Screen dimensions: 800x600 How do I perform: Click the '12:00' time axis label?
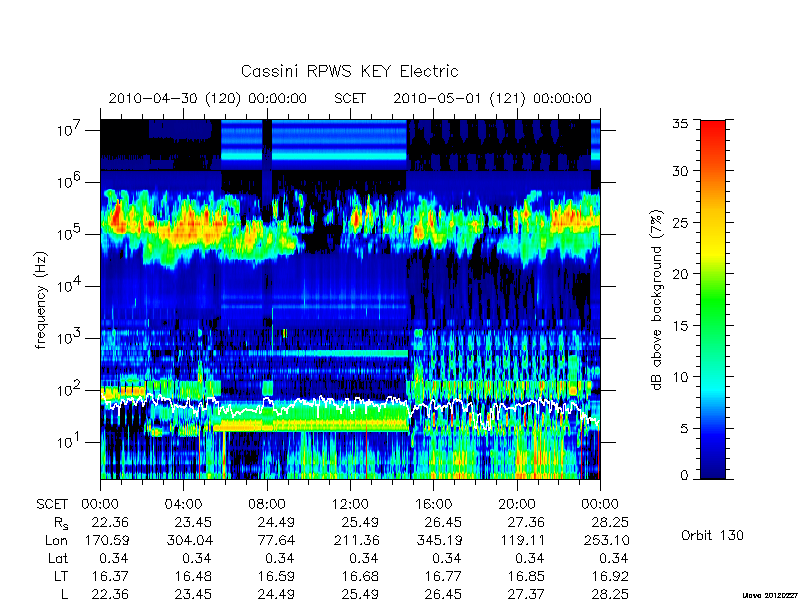pos(350,505)
